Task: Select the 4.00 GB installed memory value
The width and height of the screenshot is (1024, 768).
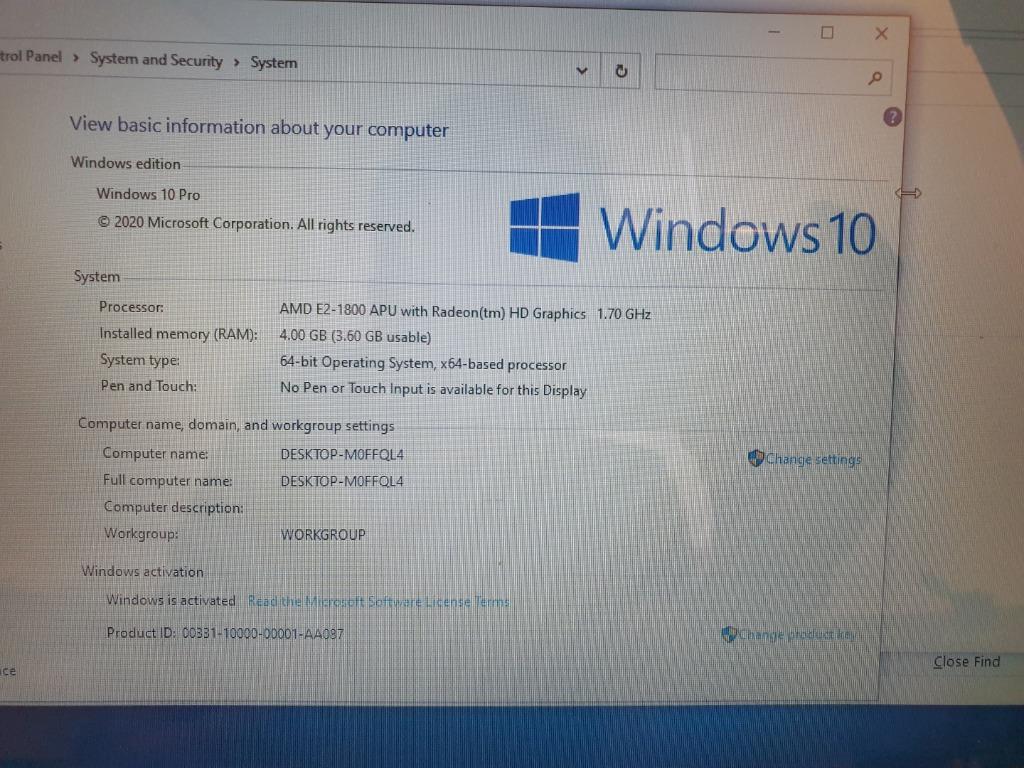Action: [355, 336]
